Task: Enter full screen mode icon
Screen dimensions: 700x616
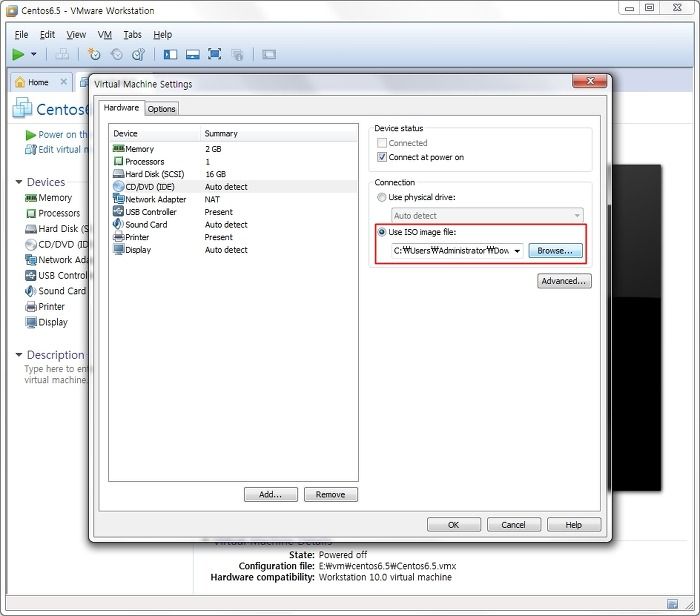Action: coord(215,54)
